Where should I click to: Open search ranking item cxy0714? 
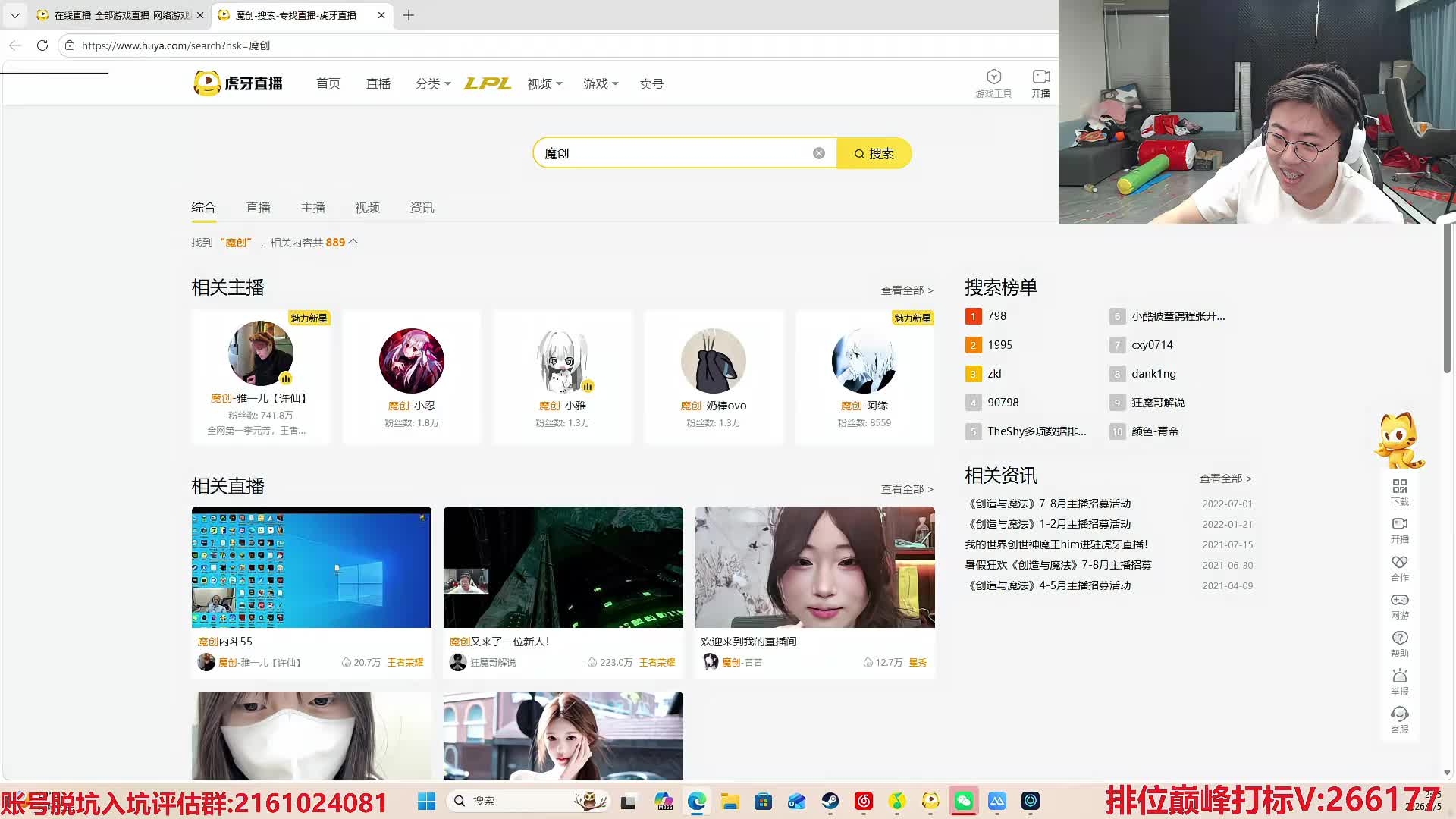click(x=1152, y=345)
